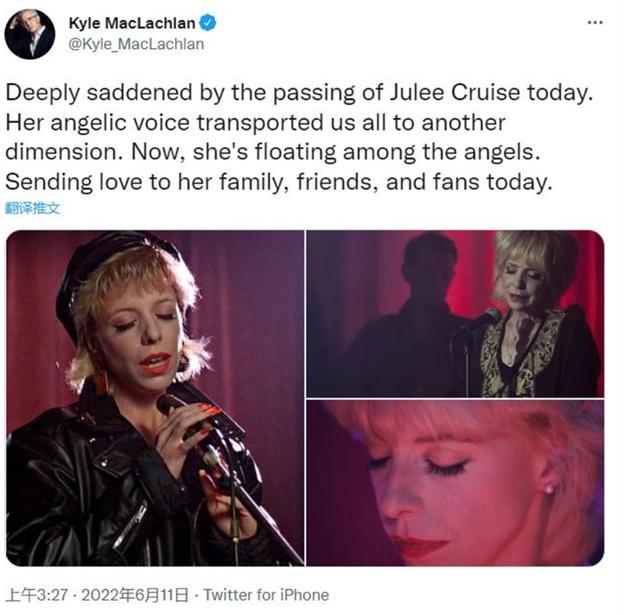The height and width of the screenshot is (615, 640).
Task: Open the large left photo with leather jacket
Action: 155,398
